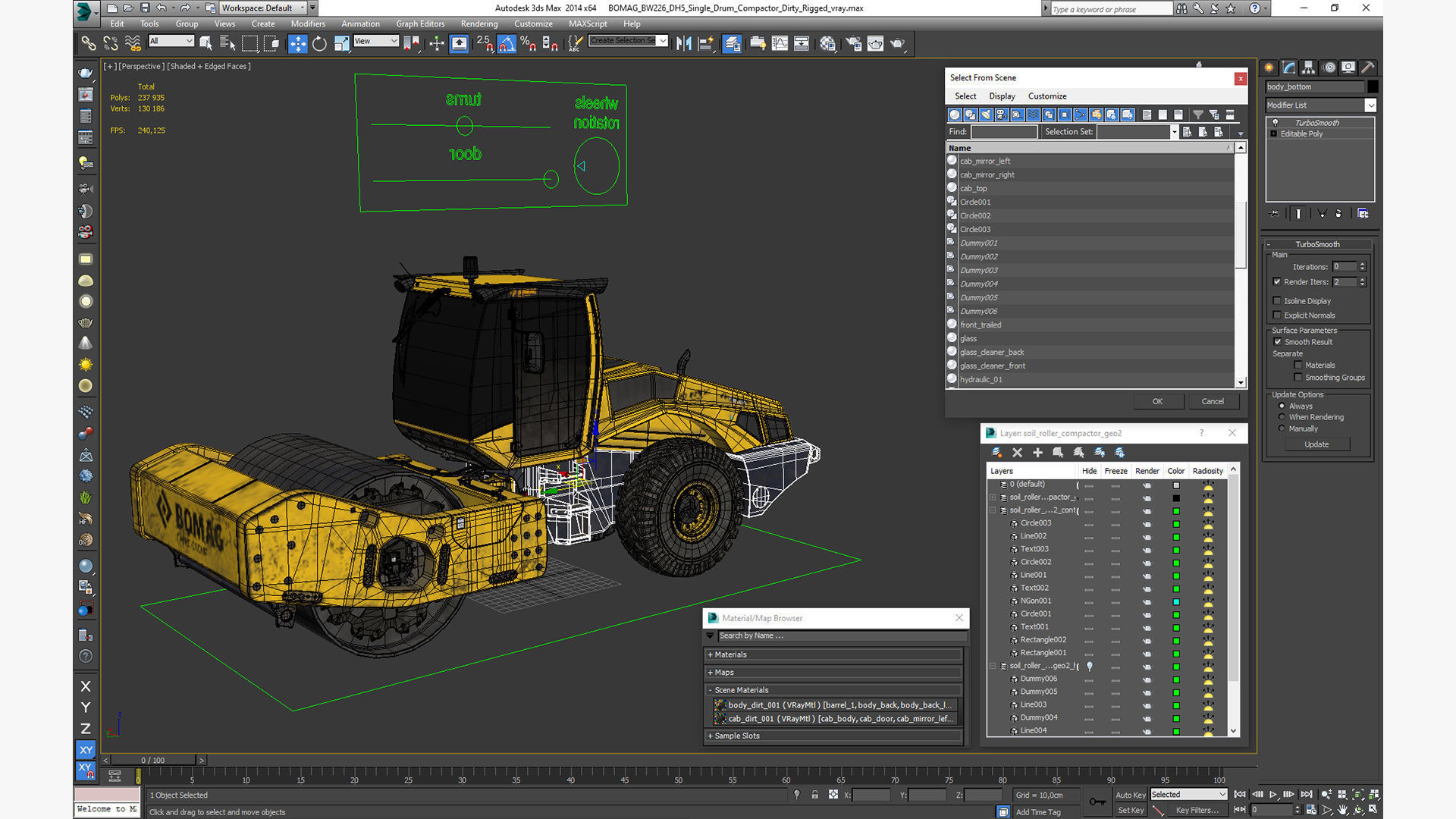Image resolution: width=1456 pixels, height=819 pixels.
Task: Enable Smoothing Groups checkbox
Action: point(1298,378)
